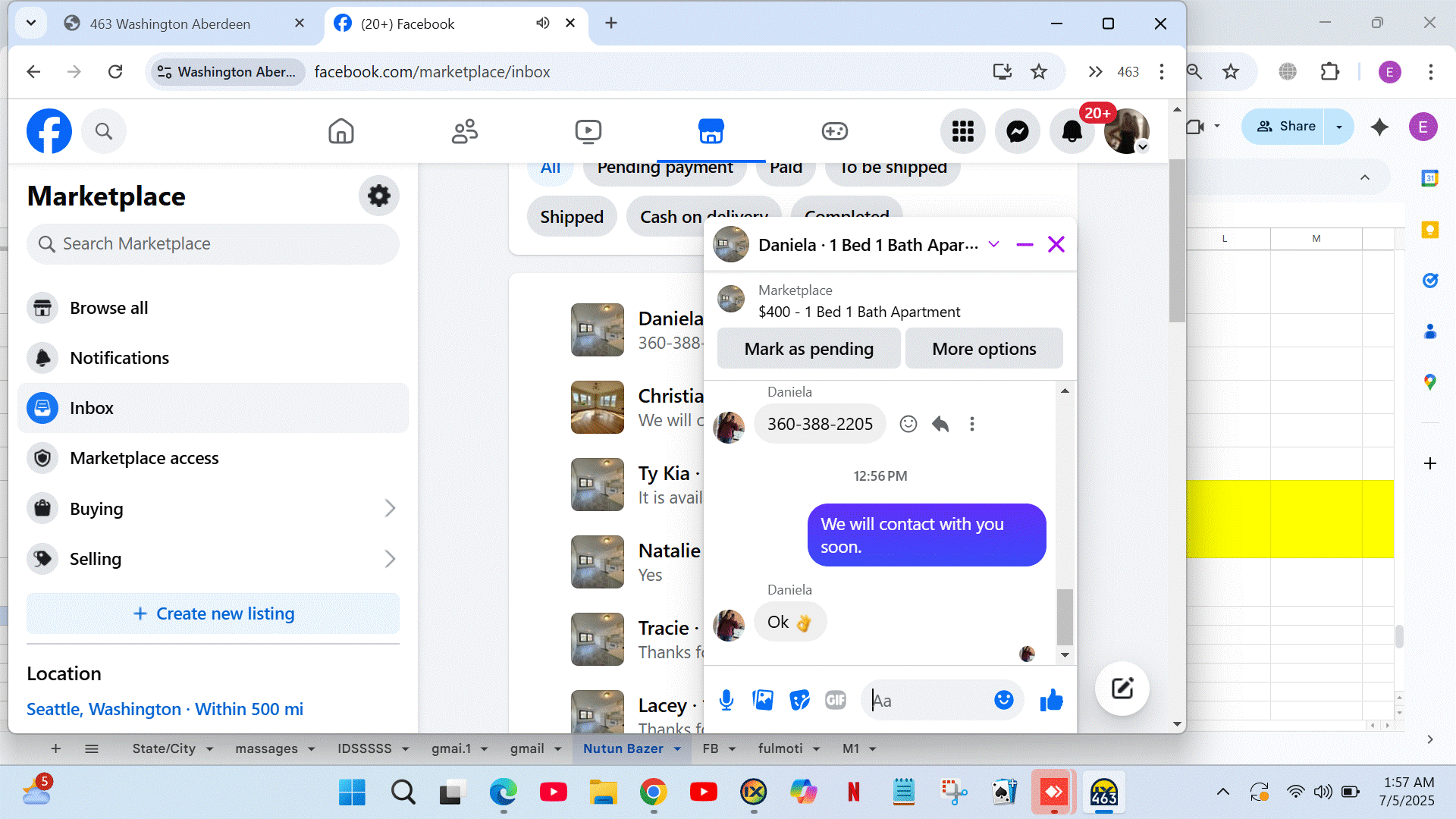Screen dimensions: 1456x819
Task: Open Facebook notifications bell
Action: pyautogui.click(x=1072, y=131)
